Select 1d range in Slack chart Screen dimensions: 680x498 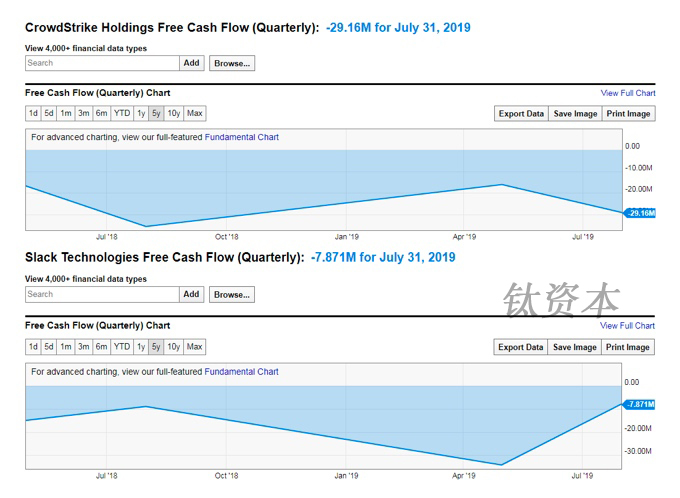33,347
